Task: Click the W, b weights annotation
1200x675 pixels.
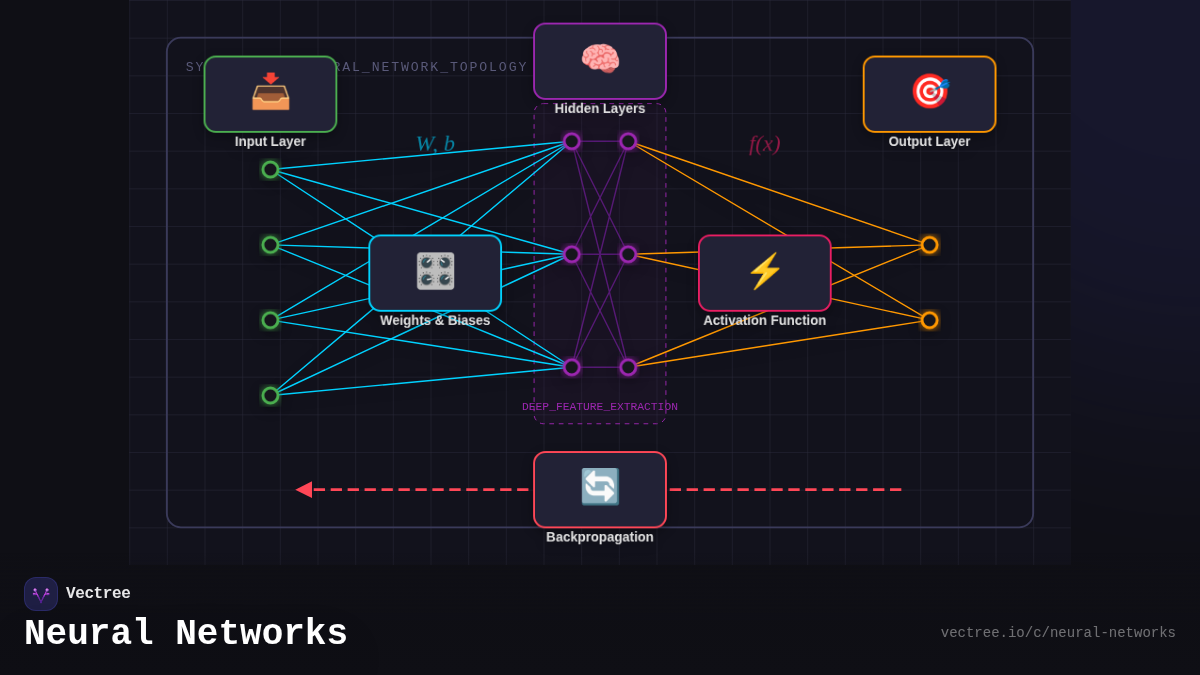Action: (434, 141)
